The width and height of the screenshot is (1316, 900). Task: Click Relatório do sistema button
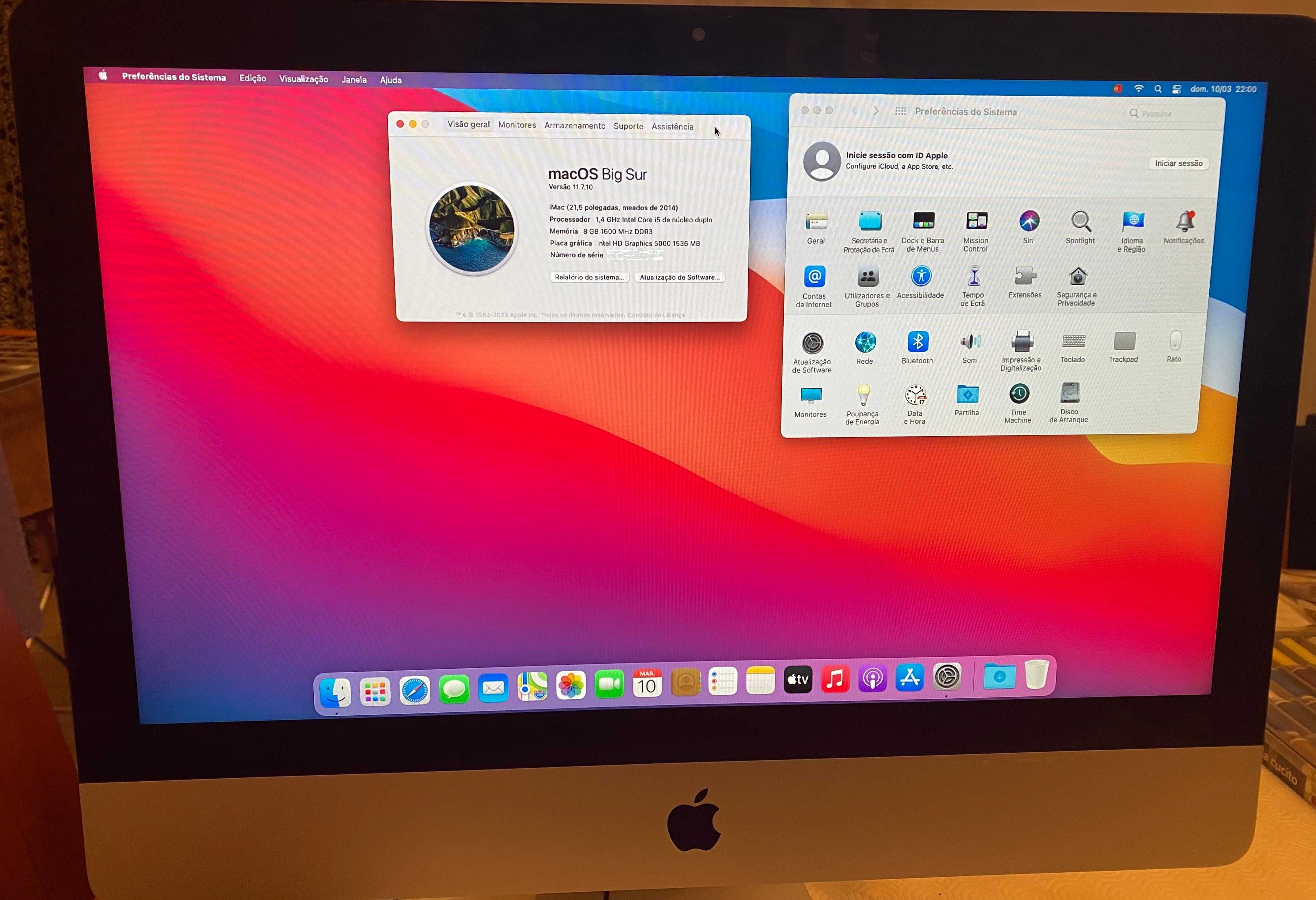tap(589, 277)
